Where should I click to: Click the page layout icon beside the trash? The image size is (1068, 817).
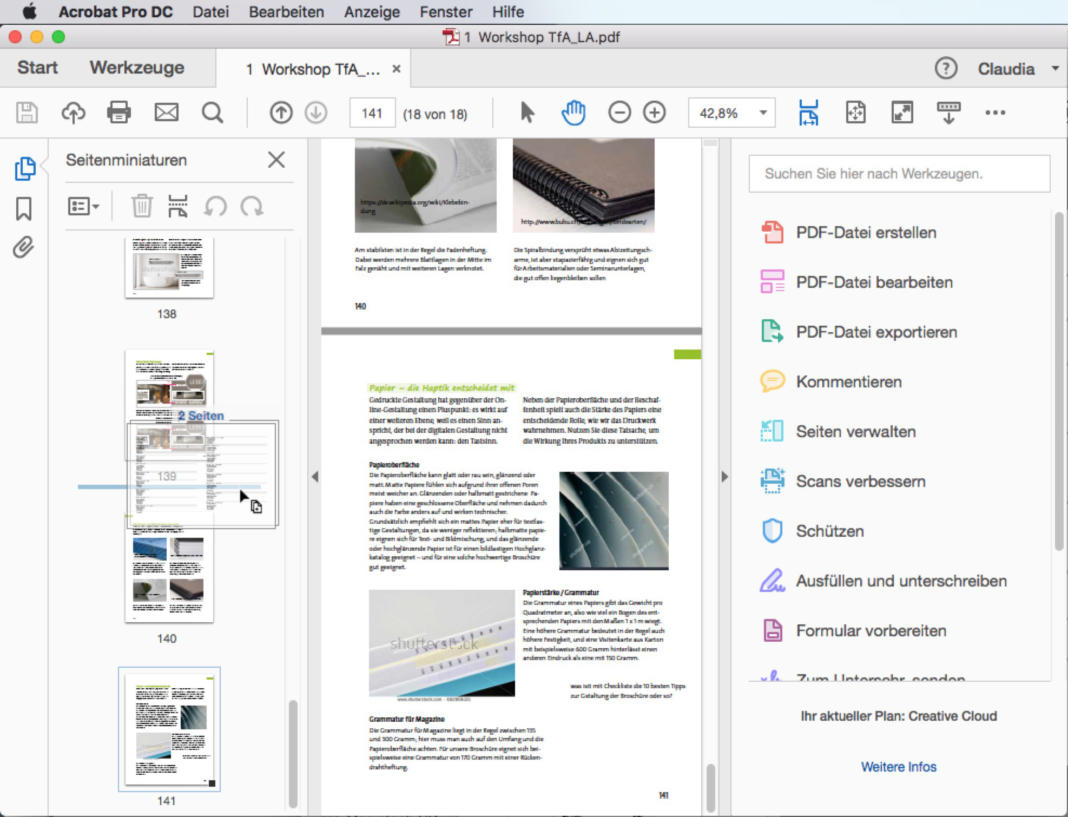178,205
